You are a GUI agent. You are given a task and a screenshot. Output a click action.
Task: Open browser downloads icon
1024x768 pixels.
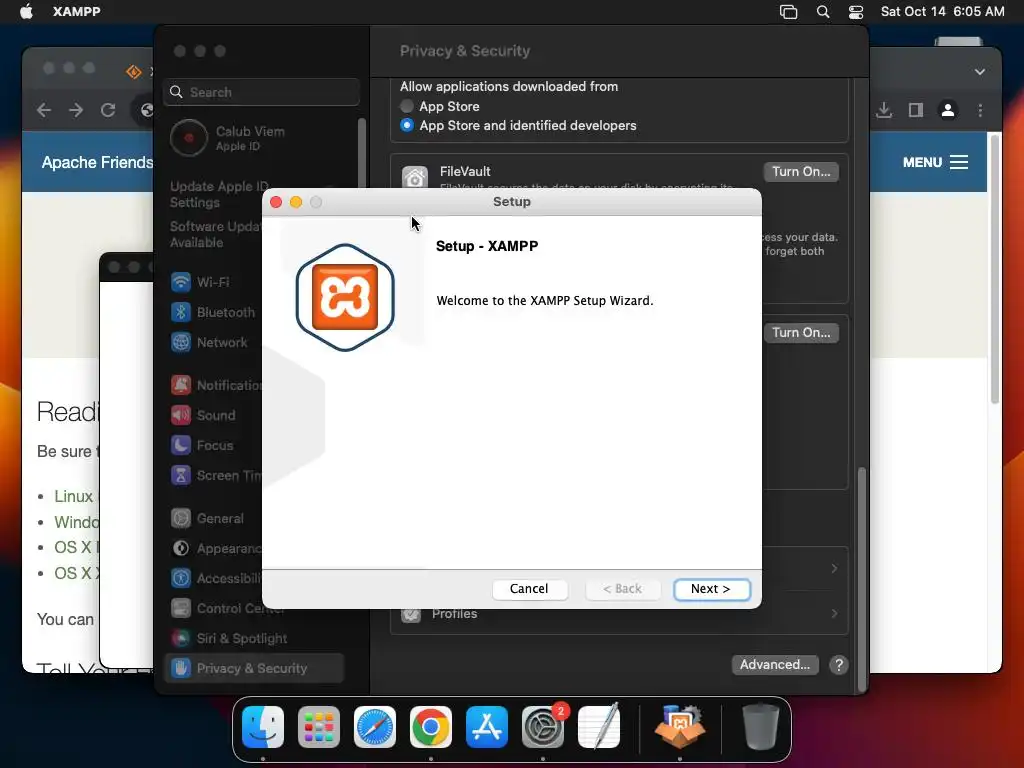coord(884,110)
